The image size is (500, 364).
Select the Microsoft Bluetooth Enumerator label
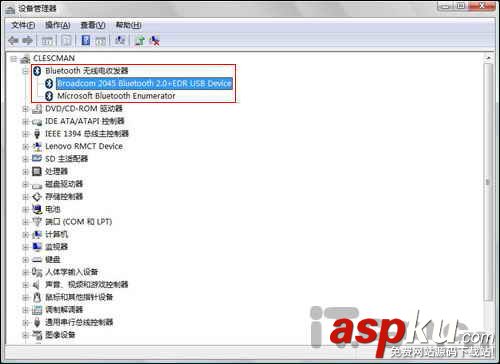pos(116,96)
